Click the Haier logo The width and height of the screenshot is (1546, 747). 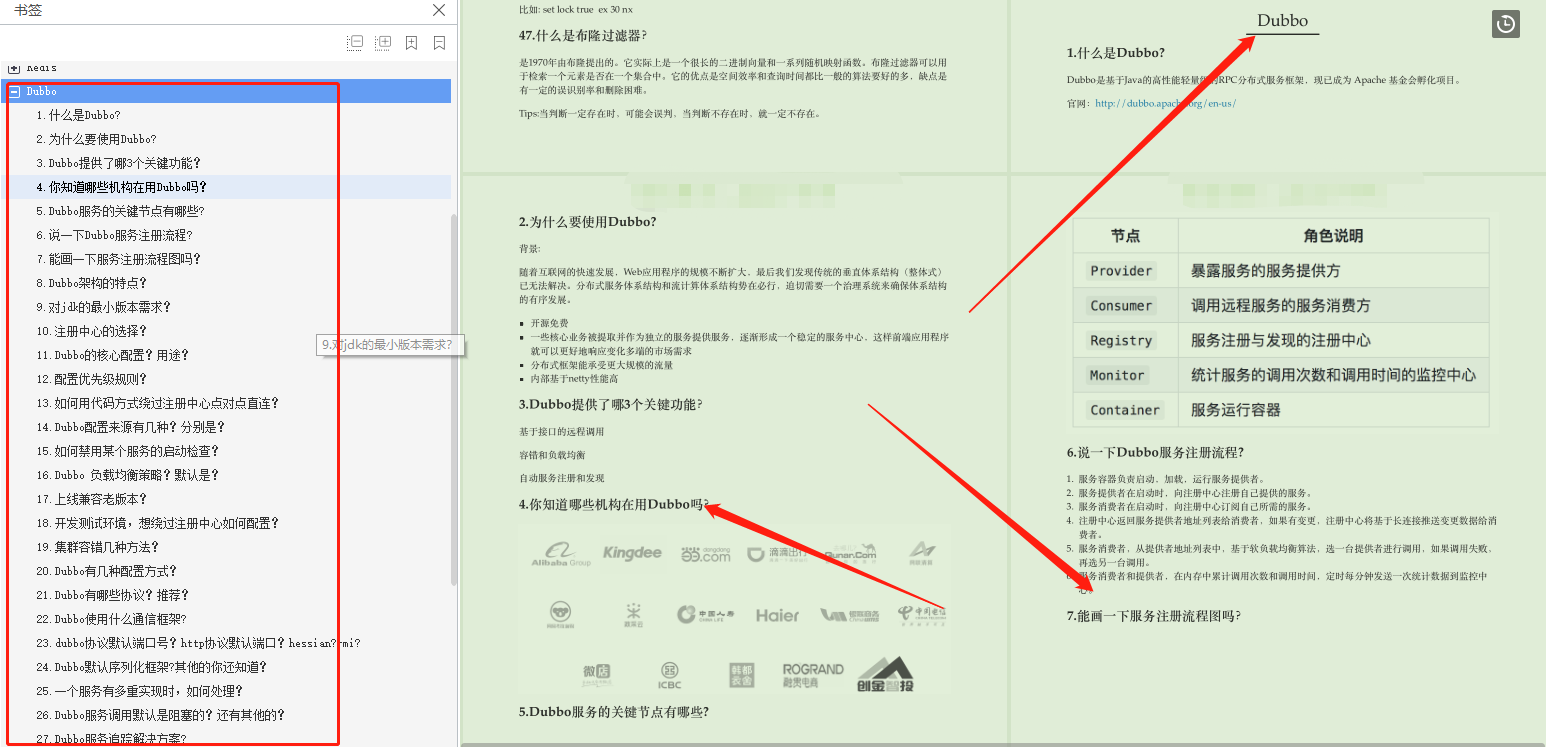pos(777,615)
